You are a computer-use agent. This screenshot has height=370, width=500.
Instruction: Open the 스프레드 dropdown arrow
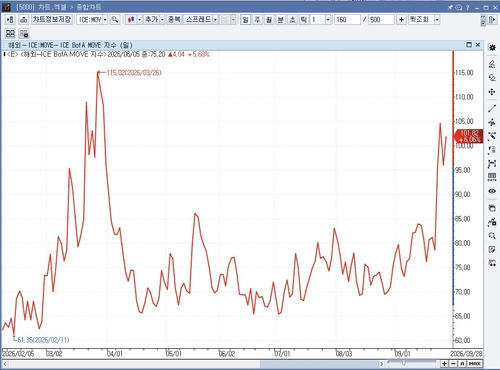pyautogui.click(x=215, y=20)
